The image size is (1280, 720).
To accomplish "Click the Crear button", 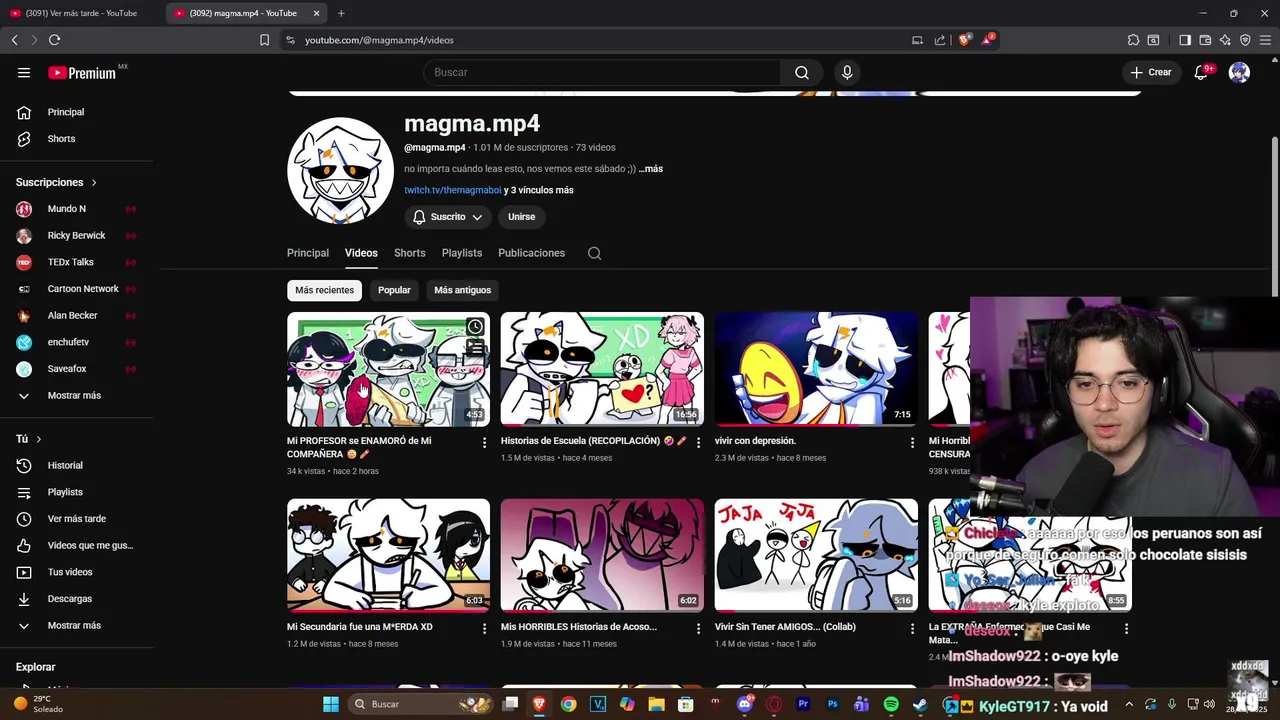I will click(1151, 72).
